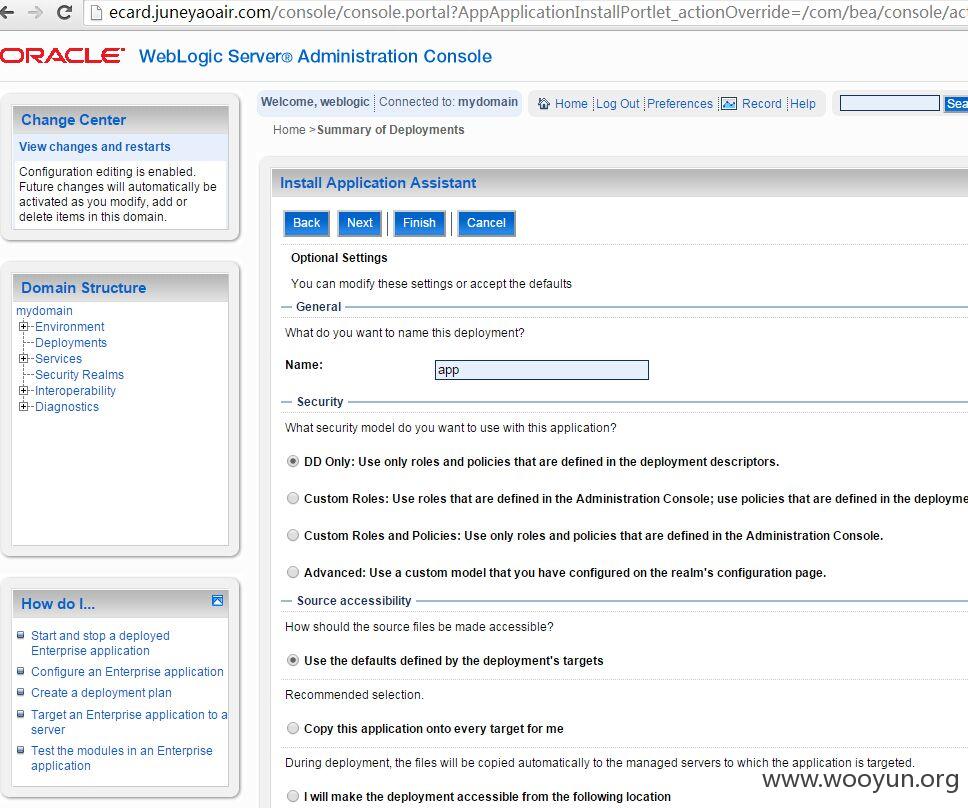Open View changes and restarts link
The width and height of the screenshot is (968, 808).
point(94,146)
